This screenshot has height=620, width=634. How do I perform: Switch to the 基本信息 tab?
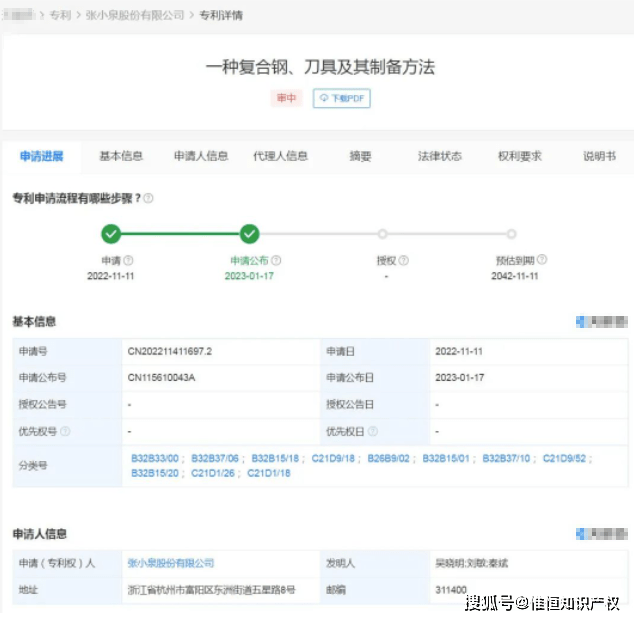click(x=121, y=156)
